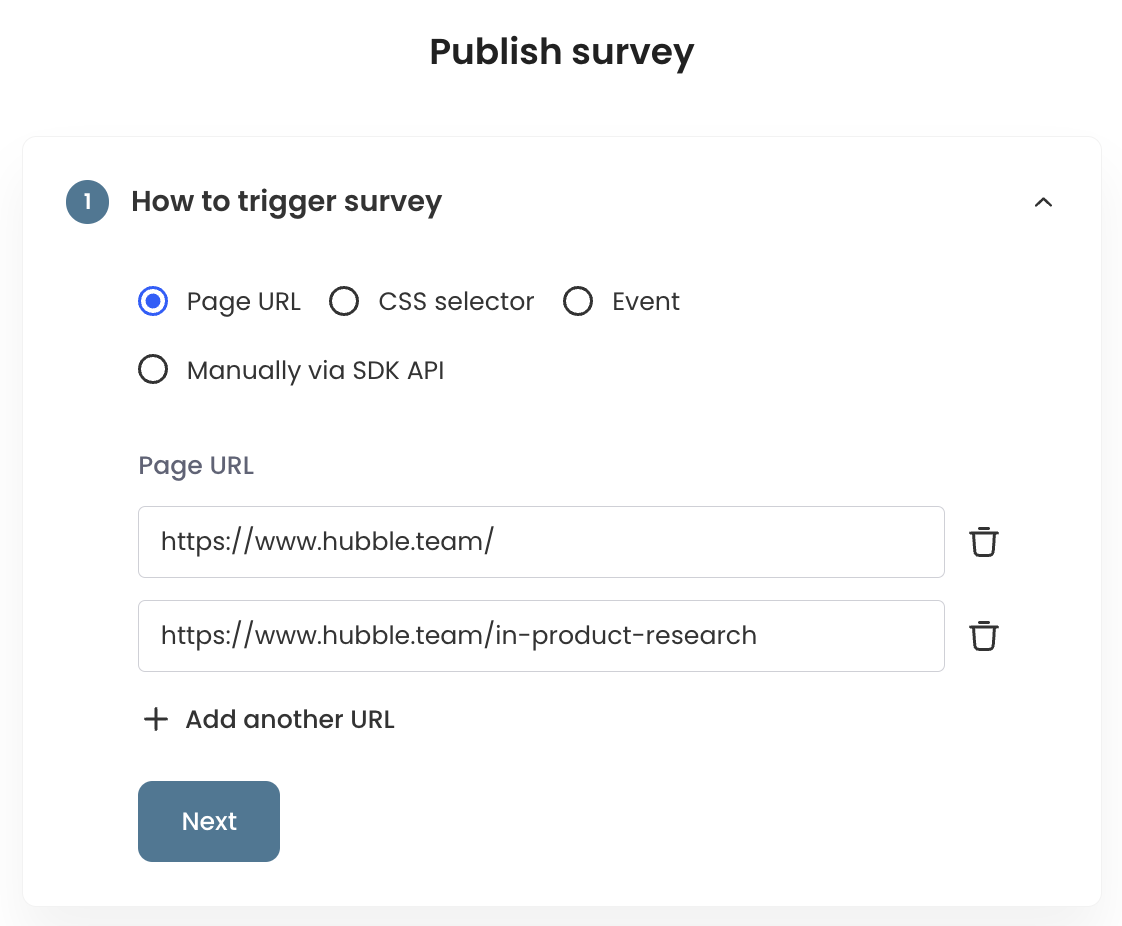
Task: Choose the Event trigger radio option
Action: [578, 302]
